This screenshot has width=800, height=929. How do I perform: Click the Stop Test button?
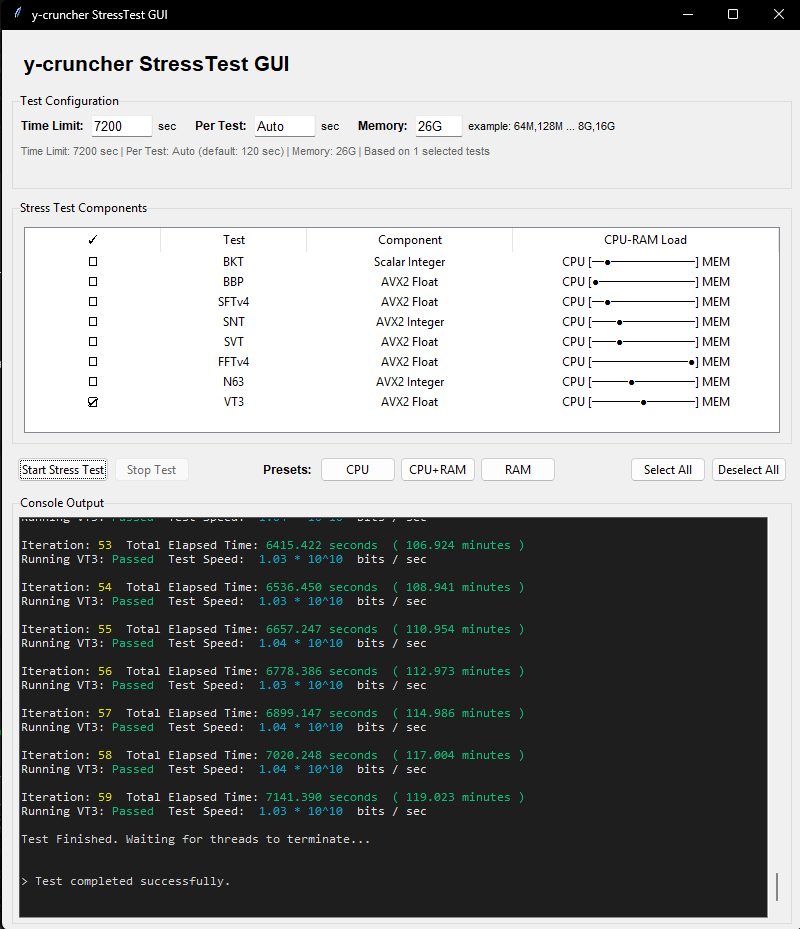tap(152, 470)
